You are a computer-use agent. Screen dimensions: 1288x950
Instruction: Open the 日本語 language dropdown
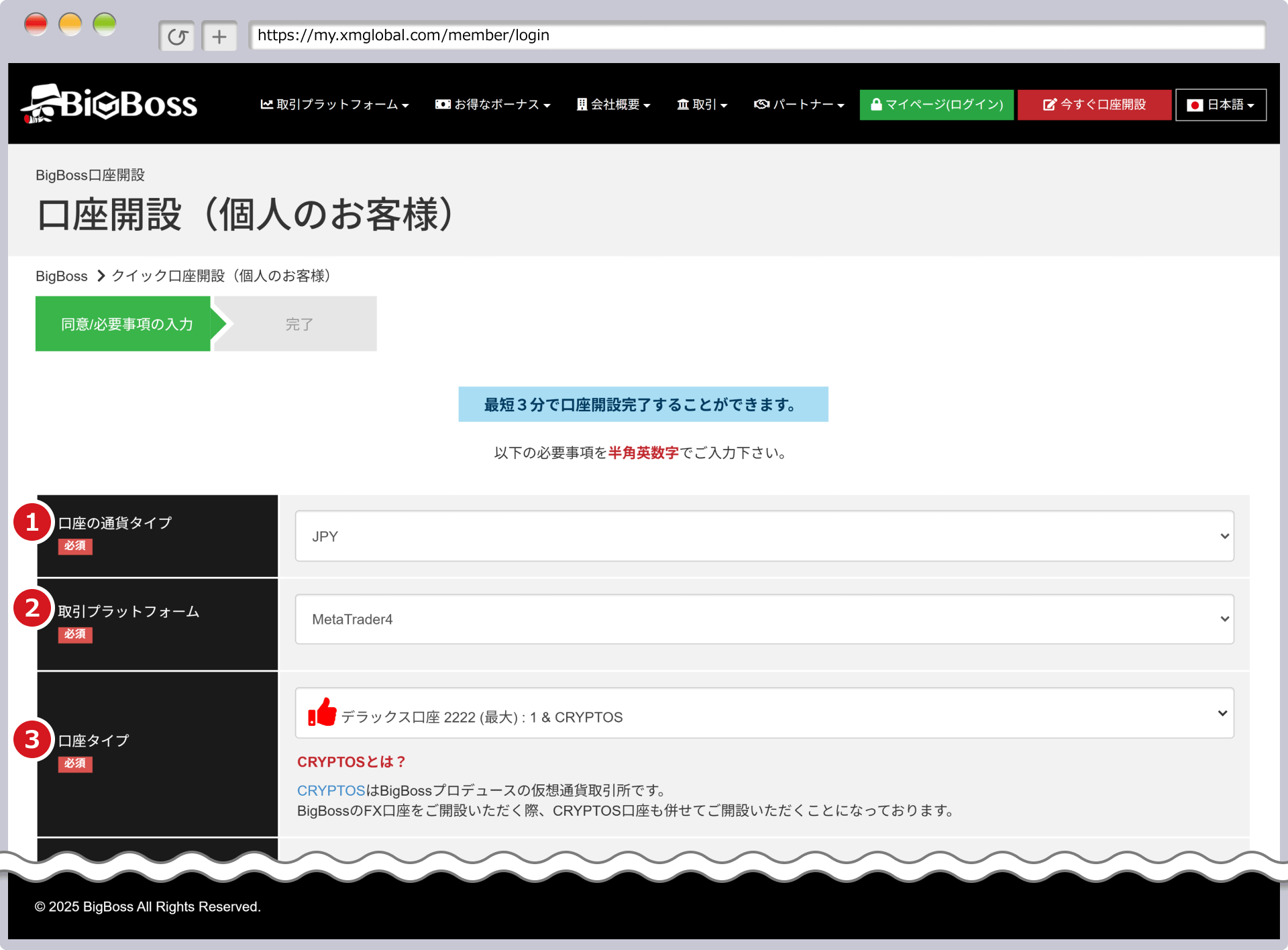1221,105
